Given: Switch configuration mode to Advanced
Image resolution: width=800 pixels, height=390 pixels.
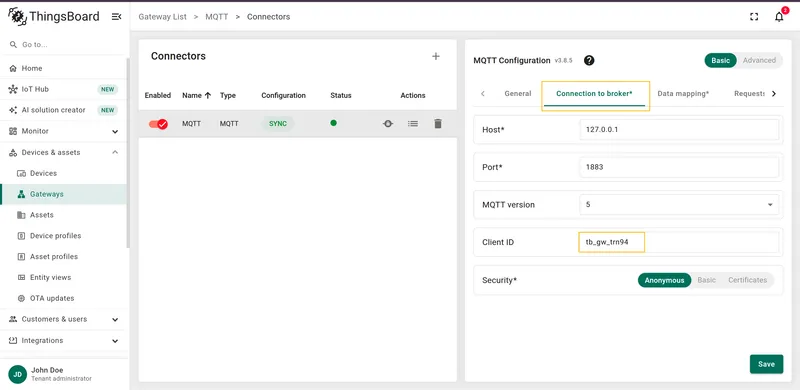Looking at the screenshot, I should [759, 60].
